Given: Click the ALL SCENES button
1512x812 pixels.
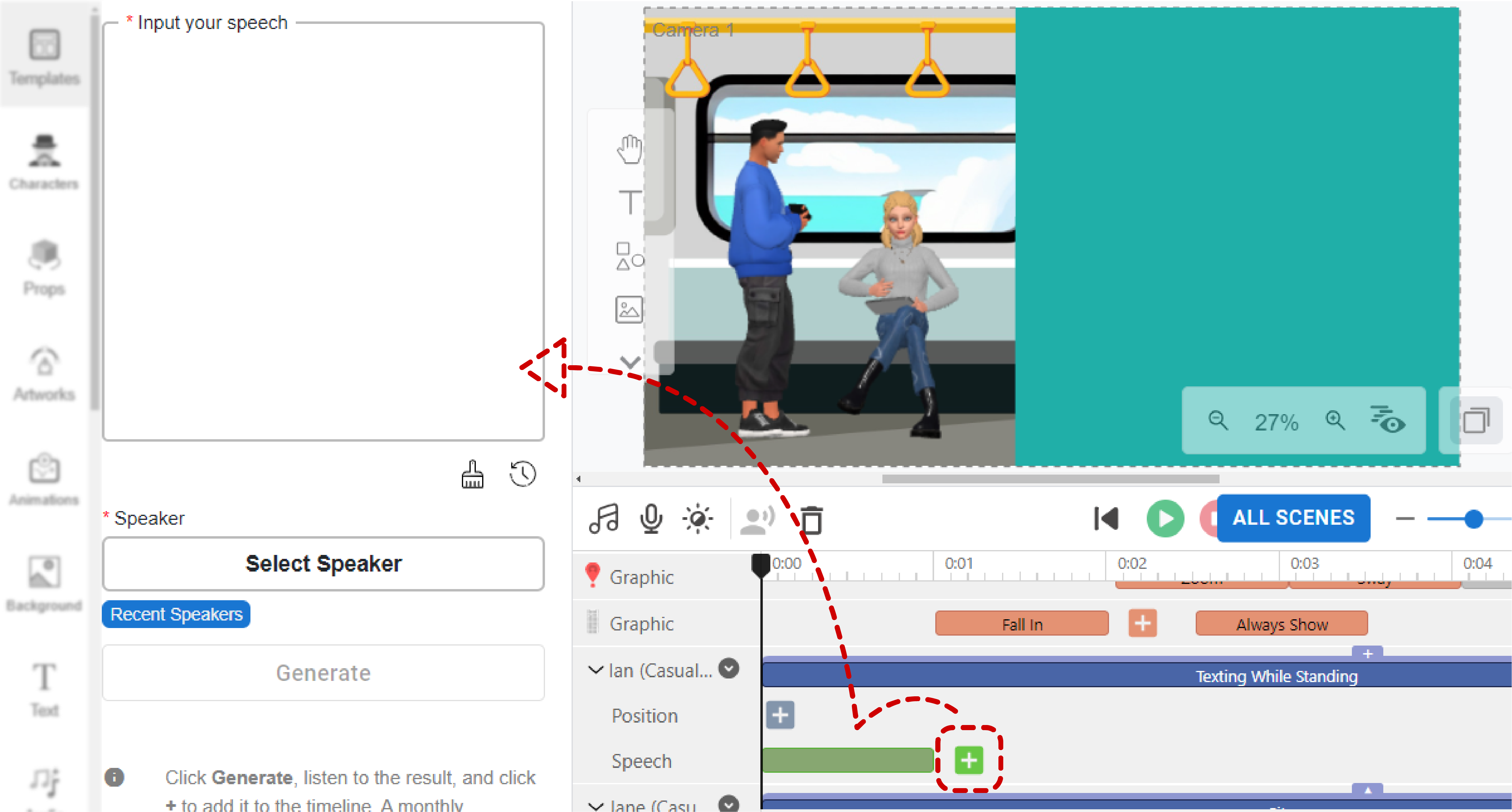Looking at the screenshot, I should [x=1293, y=518].
